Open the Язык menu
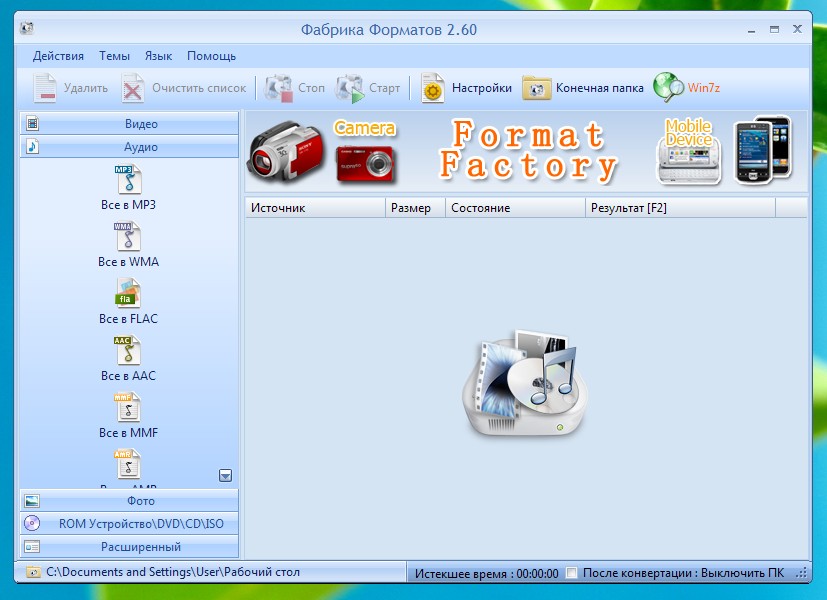Image resolution: width=827 pixels, height=600 pixels. 158,56
